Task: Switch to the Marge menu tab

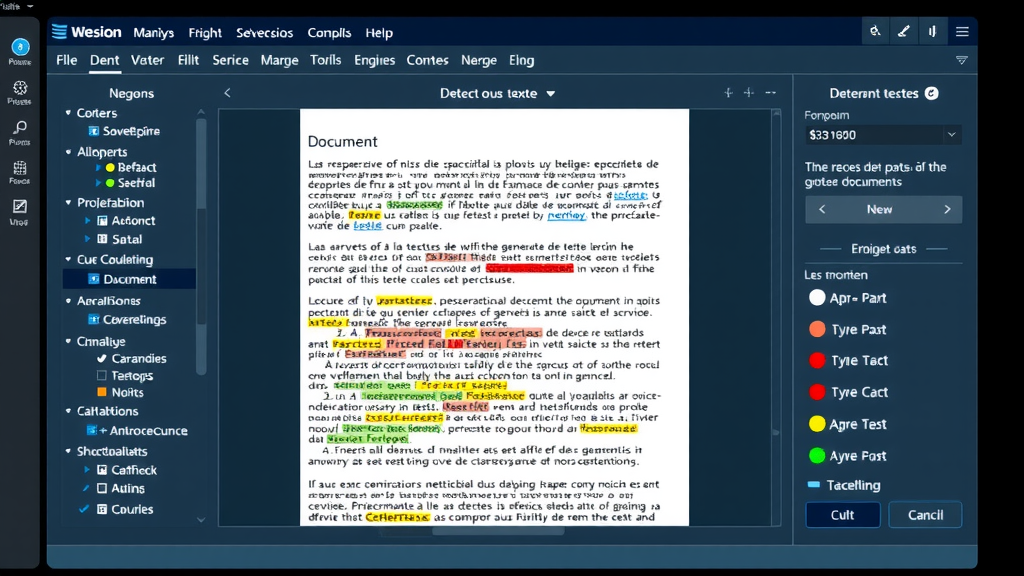Action: [279, 60]
